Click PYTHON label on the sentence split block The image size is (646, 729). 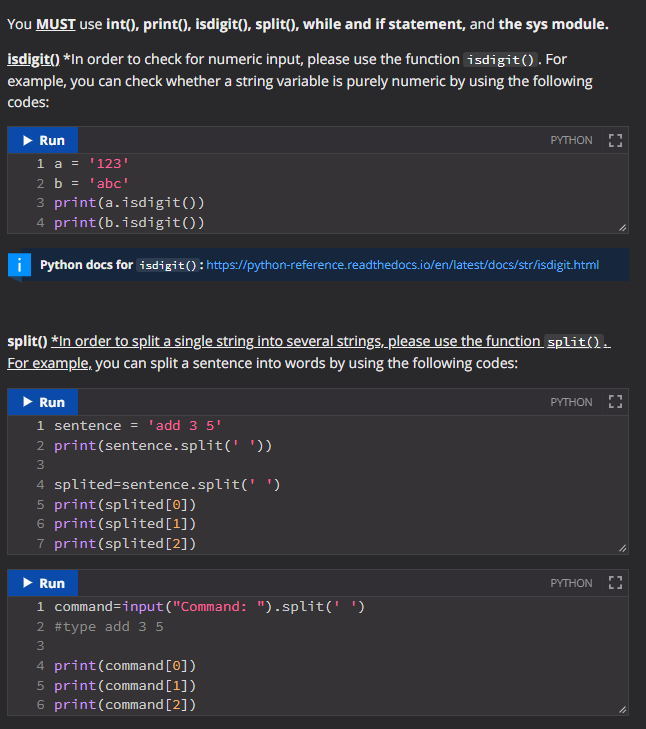[571, 402]
